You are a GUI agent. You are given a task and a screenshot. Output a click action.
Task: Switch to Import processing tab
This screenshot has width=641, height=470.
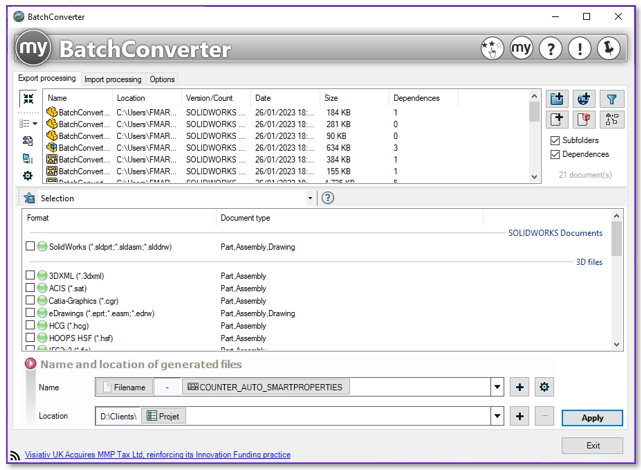113,79
